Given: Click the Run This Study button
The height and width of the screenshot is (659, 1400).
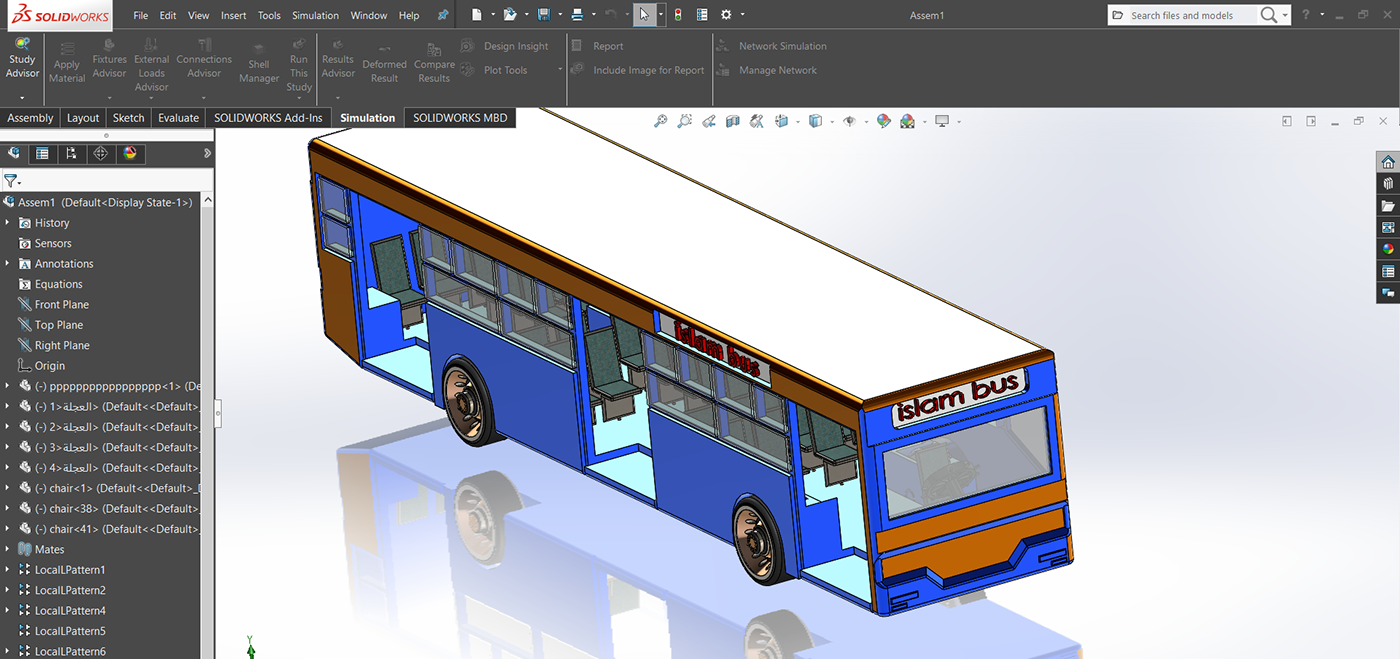Looking at the screenshot, I should tap(299, 65).
